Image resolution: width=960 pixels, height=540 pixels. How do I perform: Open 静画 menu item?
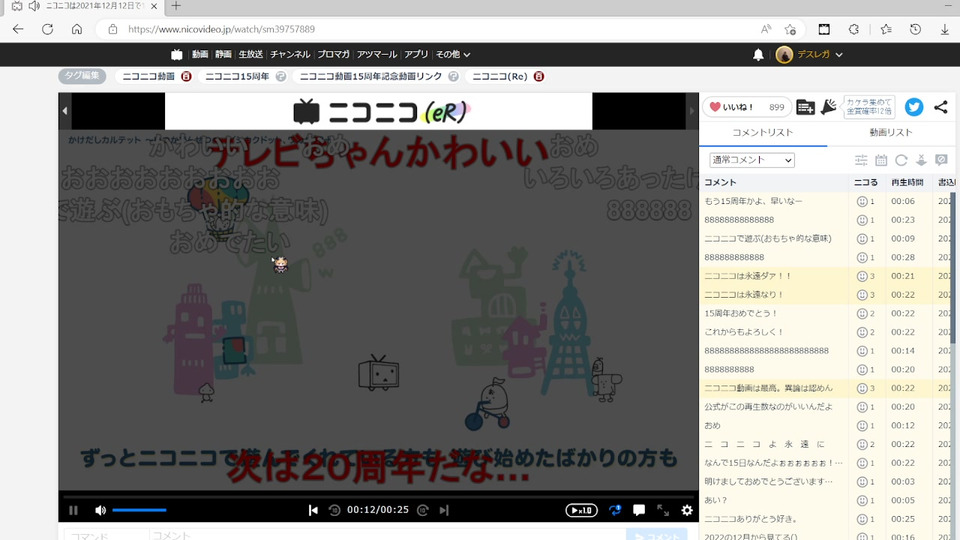pos(223,54)
